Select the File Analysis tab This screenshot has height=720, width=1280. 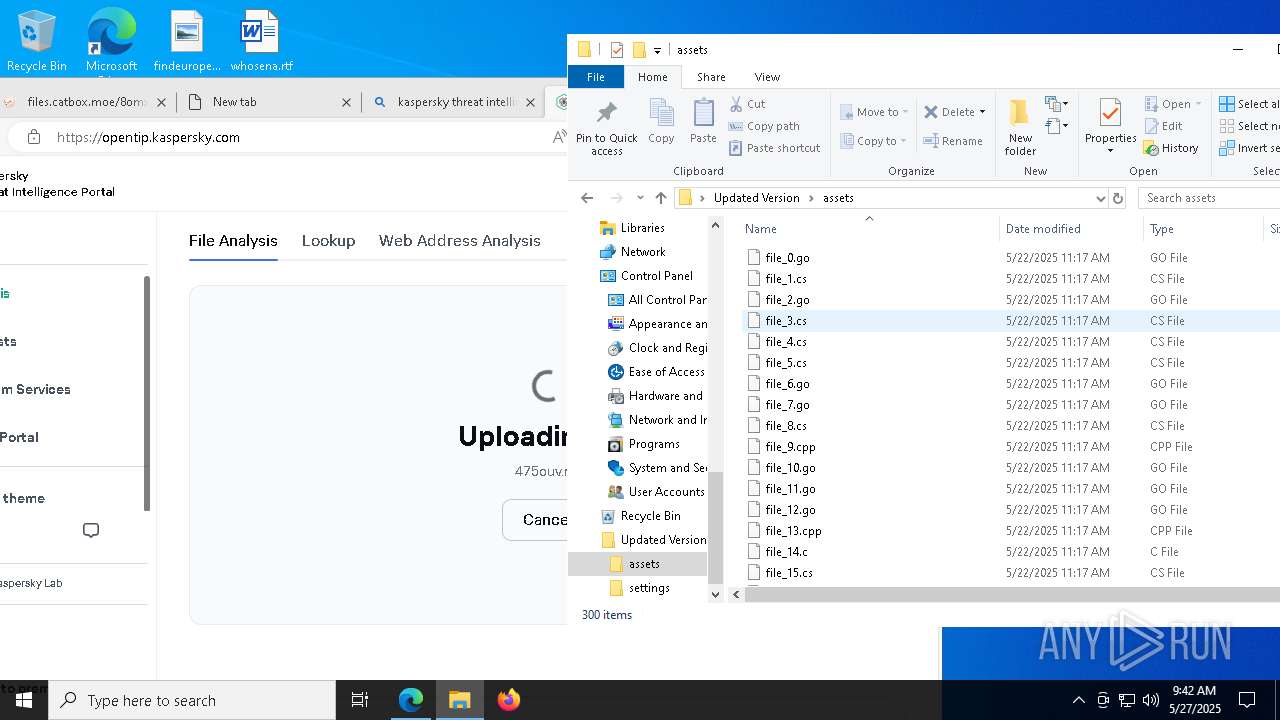(x=233, y=241)
